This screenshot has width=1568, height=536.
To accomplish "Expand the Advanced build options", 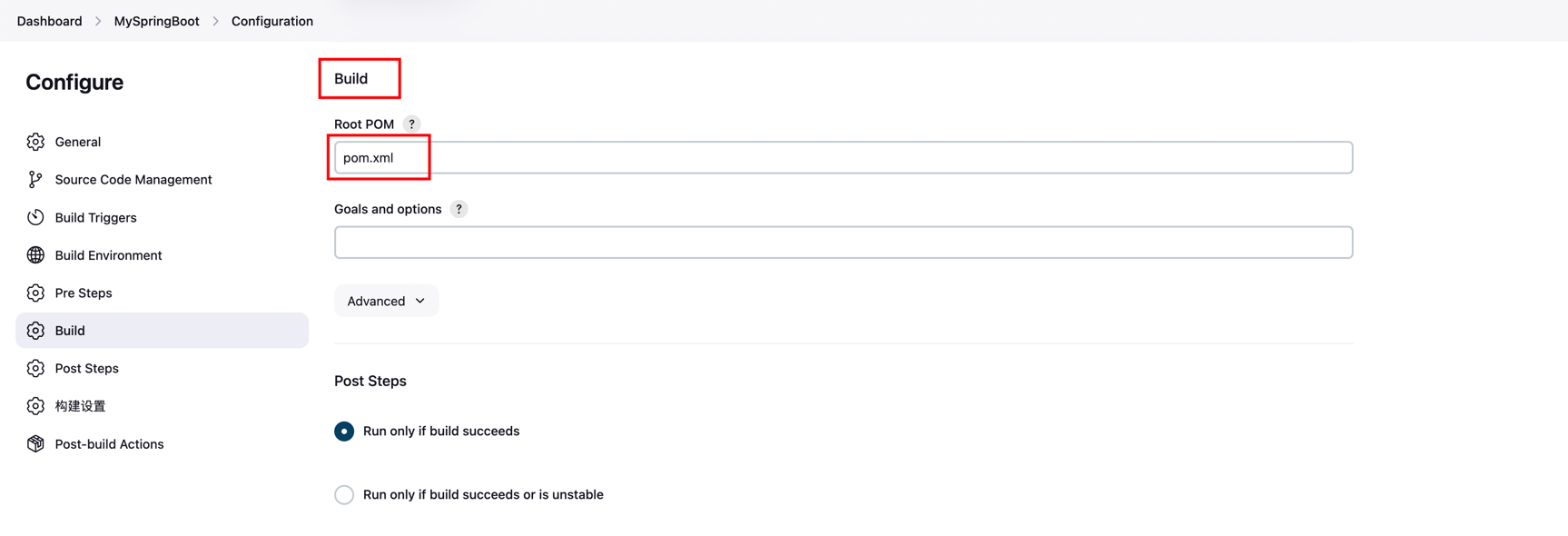I will [x=386, y=301].
